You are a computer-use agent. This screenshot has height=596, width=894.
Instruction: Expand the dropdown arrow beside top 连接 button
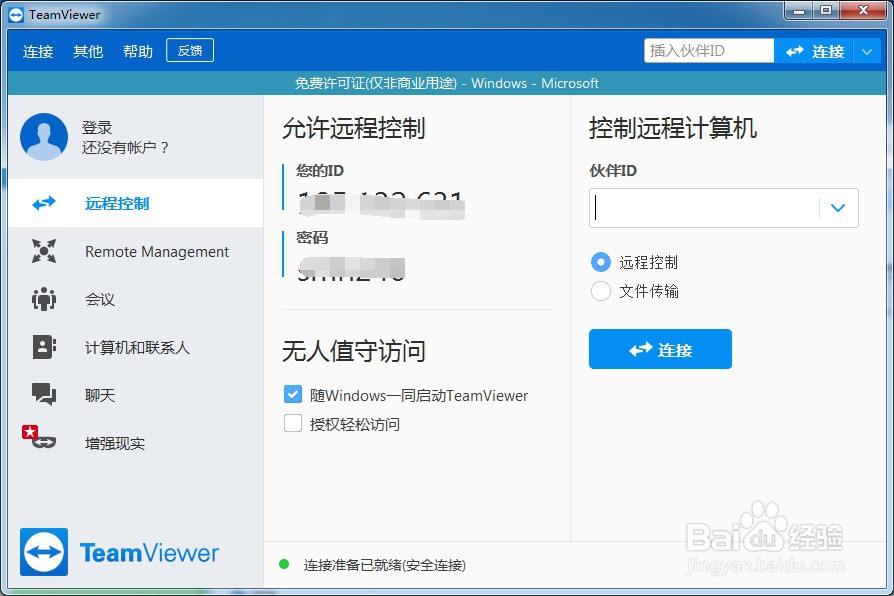tap(867, 51)
